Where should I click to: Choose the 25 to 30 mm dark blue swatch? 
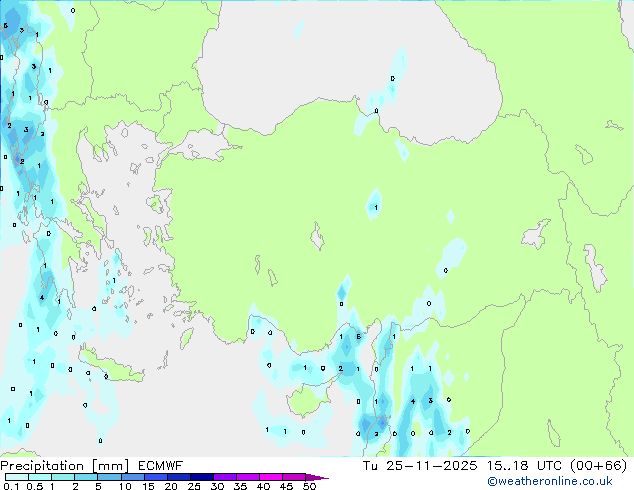coord(201,477)
